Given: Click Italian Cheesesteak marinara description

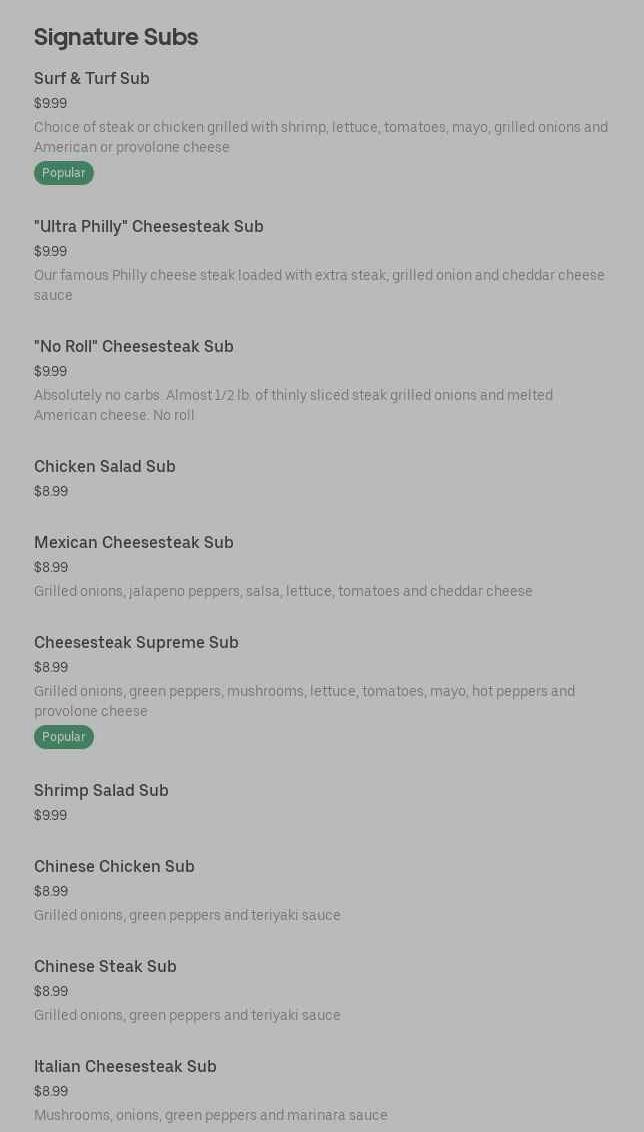Looking at the screenshot, I should pos(210,1115).
